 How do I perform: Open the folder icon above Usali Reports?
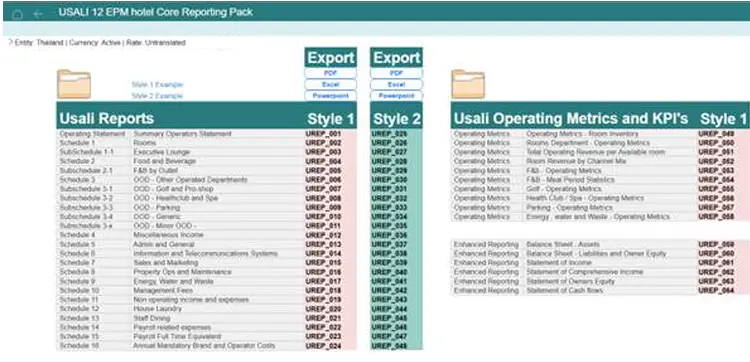pyautogui.click(x=74, y=84)
